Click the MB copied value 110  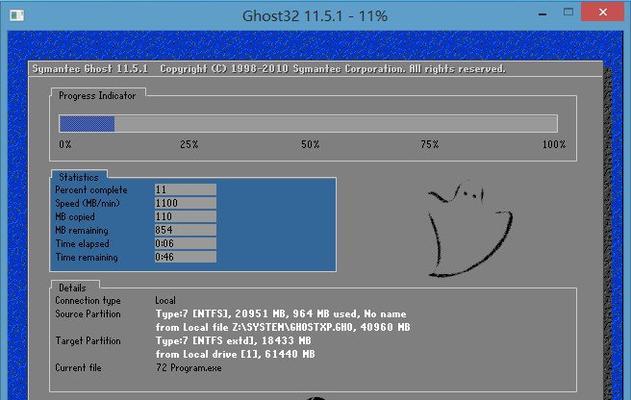pyautogui.click(x=186, y=216)
